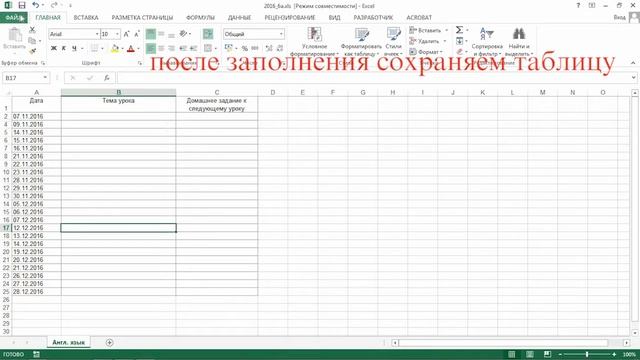Select the Англ. язык sheet tab

(x=69, y=342)
